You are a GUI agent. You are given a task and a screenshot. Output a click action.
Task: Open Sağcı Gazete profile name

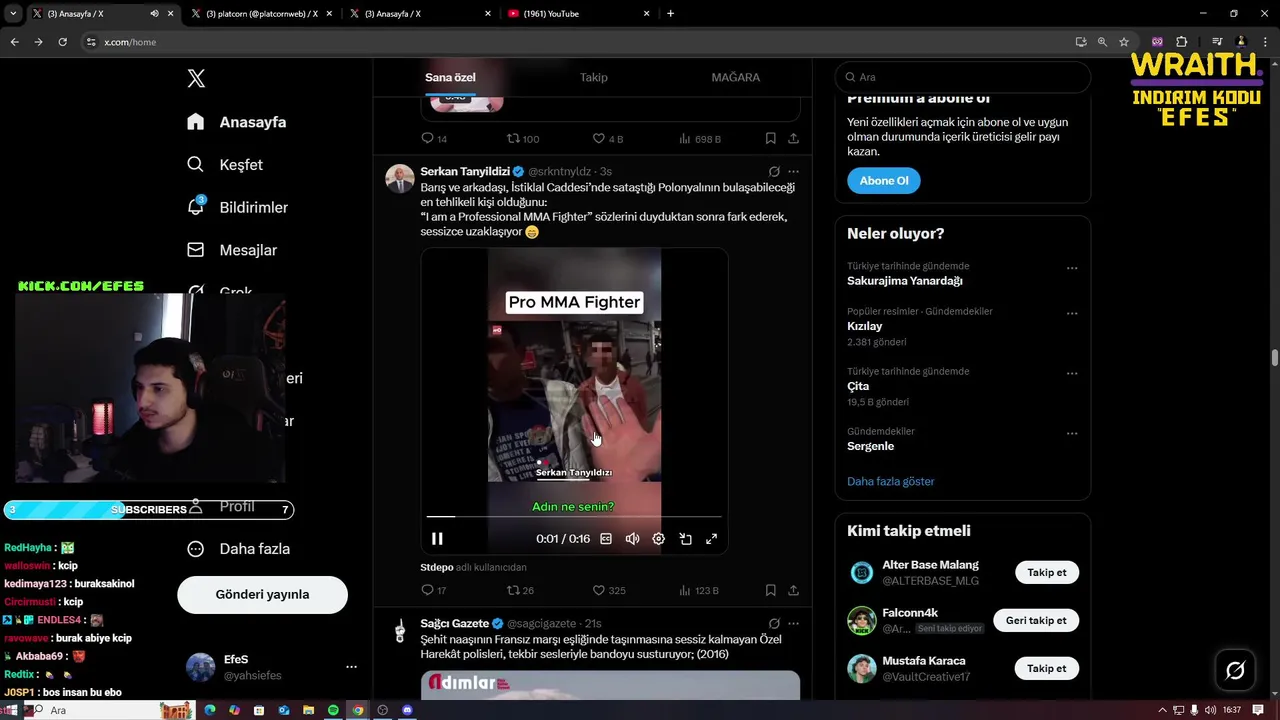(x=454, y=623)
